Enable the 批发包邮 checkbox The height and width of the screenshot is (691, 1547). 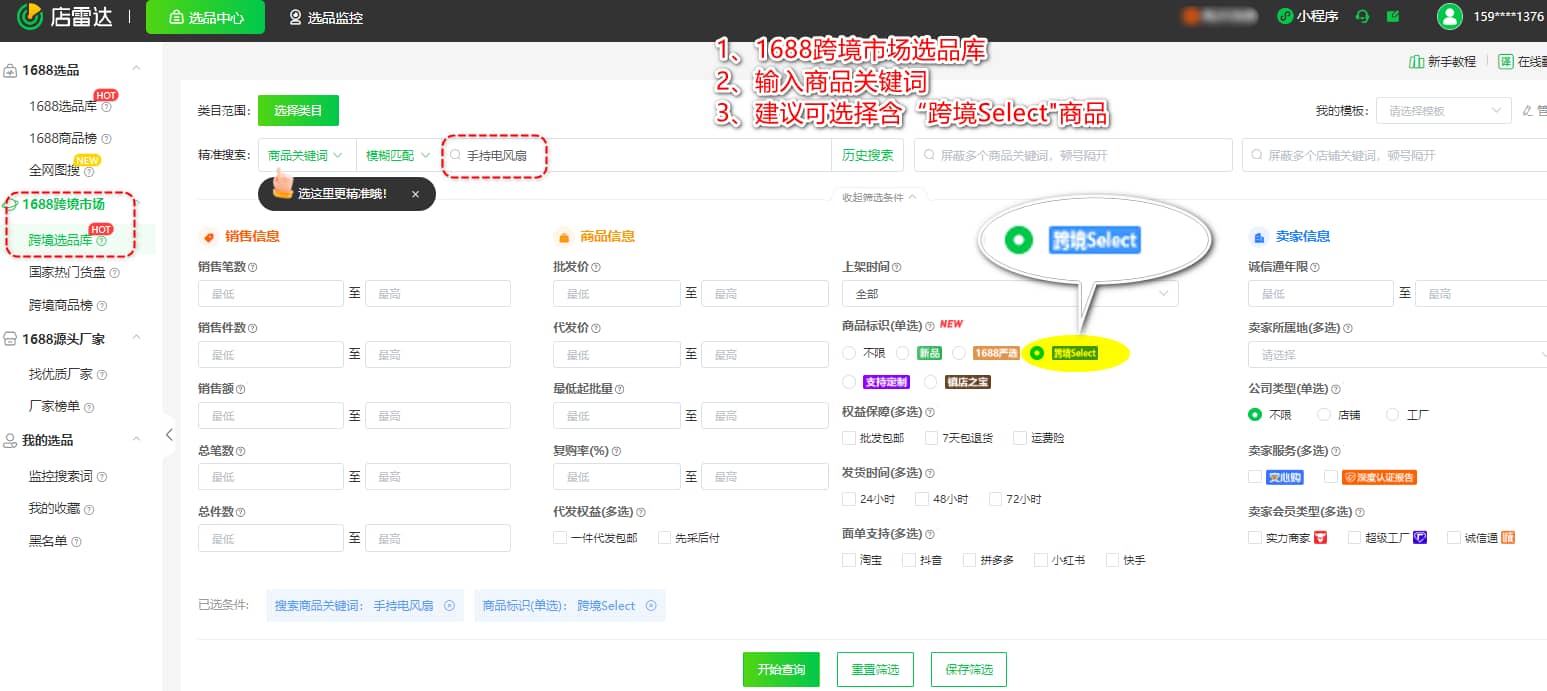(848, 437)
